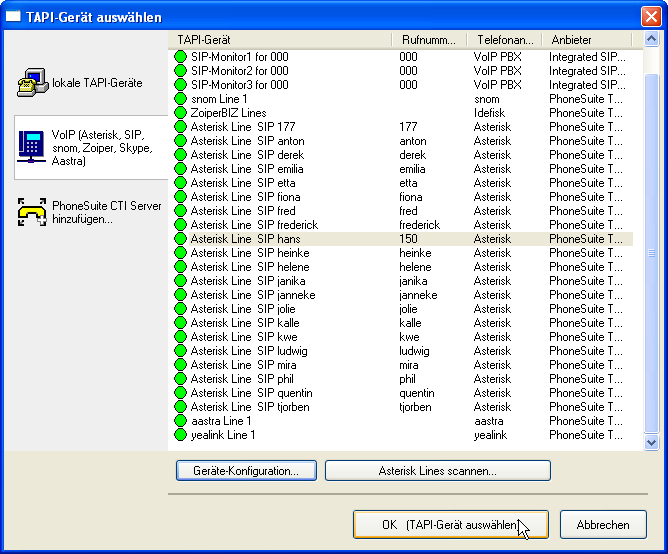Image resolution: width=668 pixels, height=554 pixels.
Task: Click the PhoneSuite CTI Server yellow phone icon
Action: [x=32, y=212]
